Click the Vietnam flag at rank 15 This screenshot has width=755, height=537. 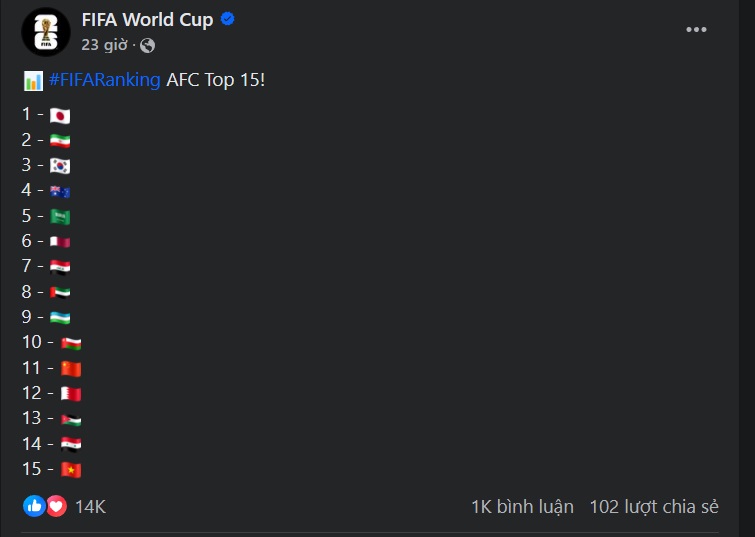tap(71, 470)
